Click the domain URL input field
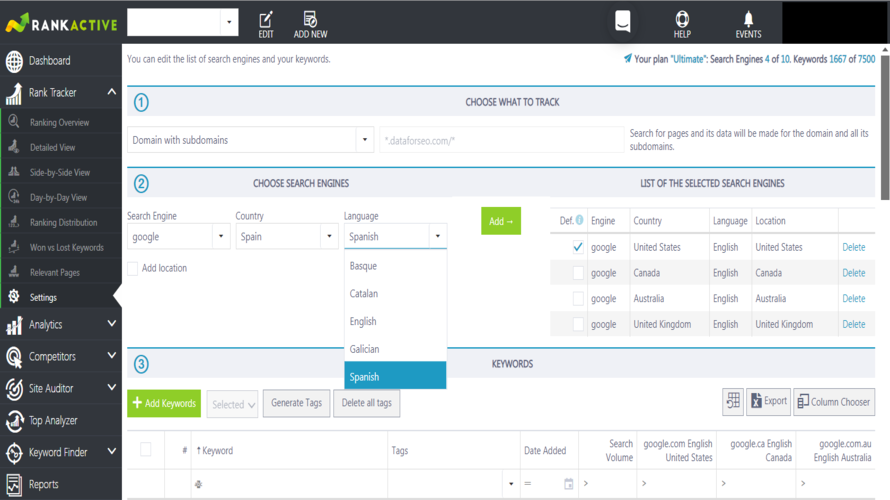Image resolution: width=890 pixels, height=500 pixels. (x=501, y=141)
